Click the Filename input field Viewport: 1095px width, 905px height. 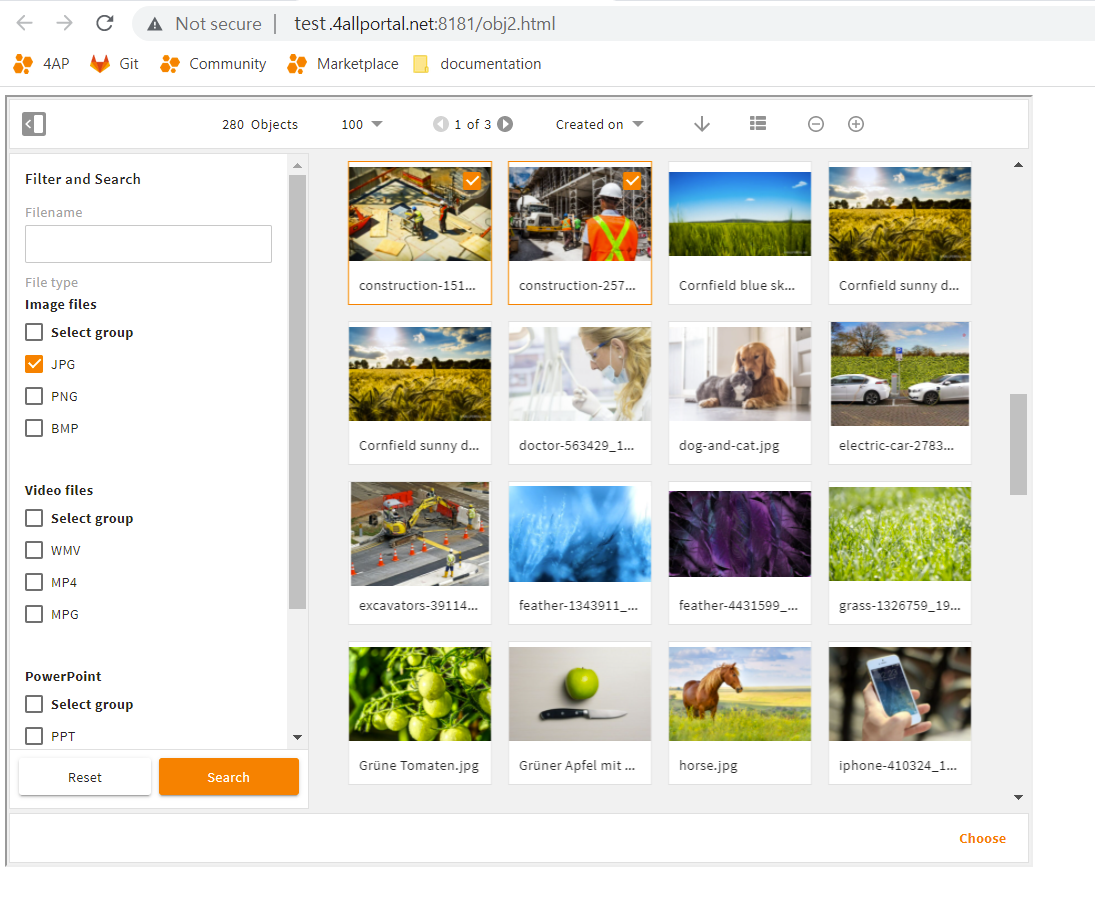tap(148, 244)
